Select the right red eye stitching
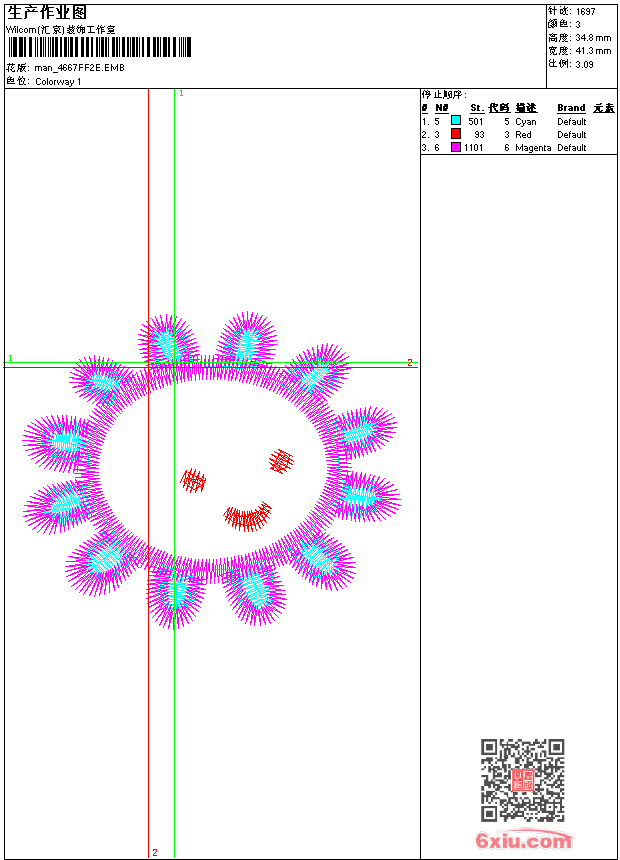Screen dimensions: 620x860 [x=281, y=461]
